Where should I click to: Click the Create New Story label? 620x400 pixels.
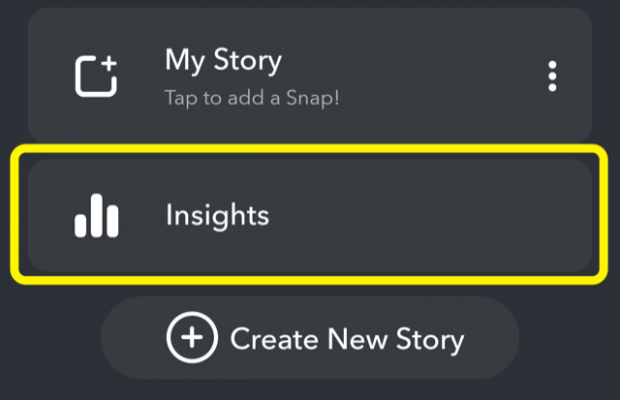347,339
